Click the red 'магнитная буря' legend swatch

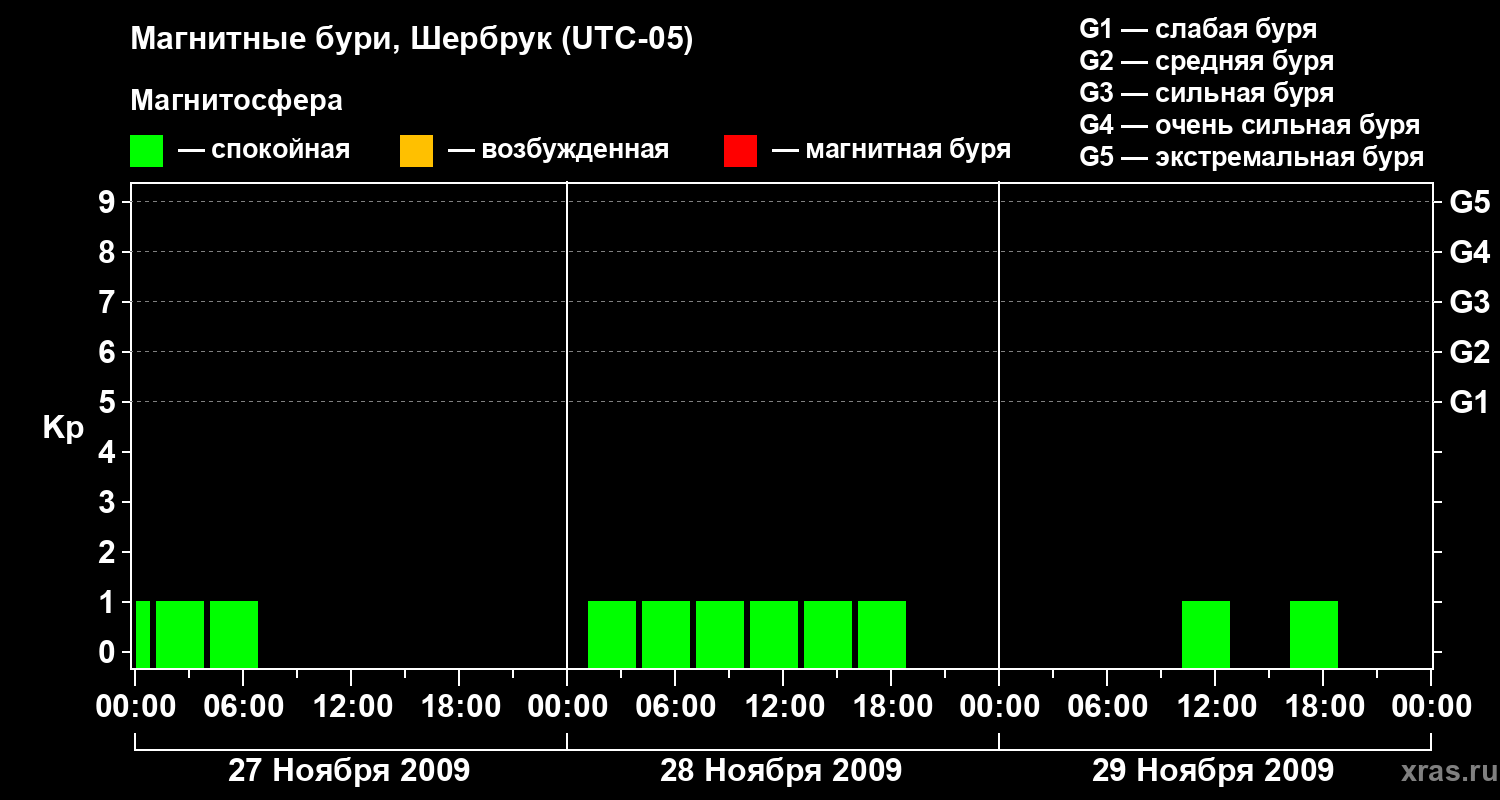tap(740, 151)
